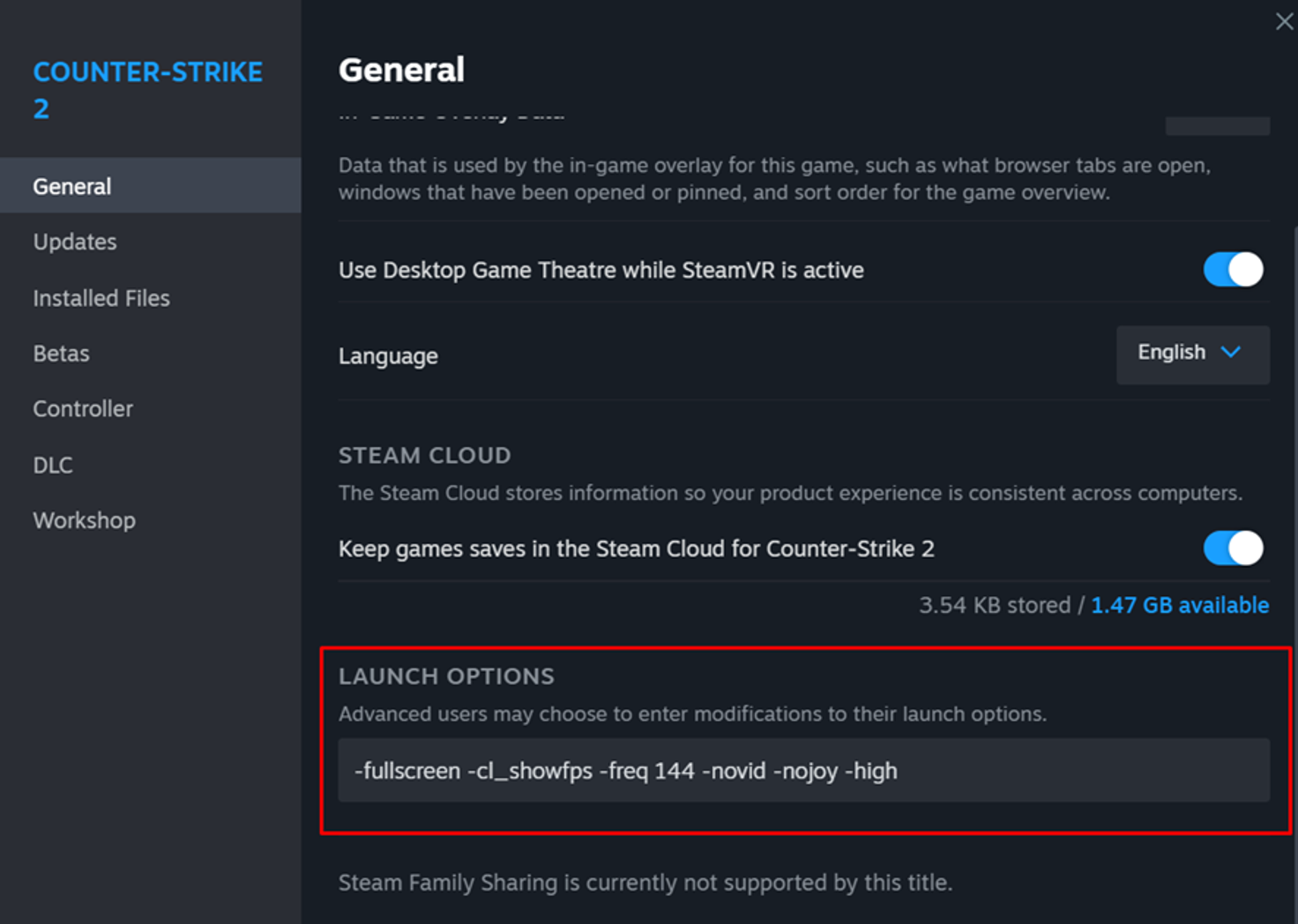Open the Workshop tab
Image resolution: width=1298 pixels, height=924 pixels.
click(84, 520)
